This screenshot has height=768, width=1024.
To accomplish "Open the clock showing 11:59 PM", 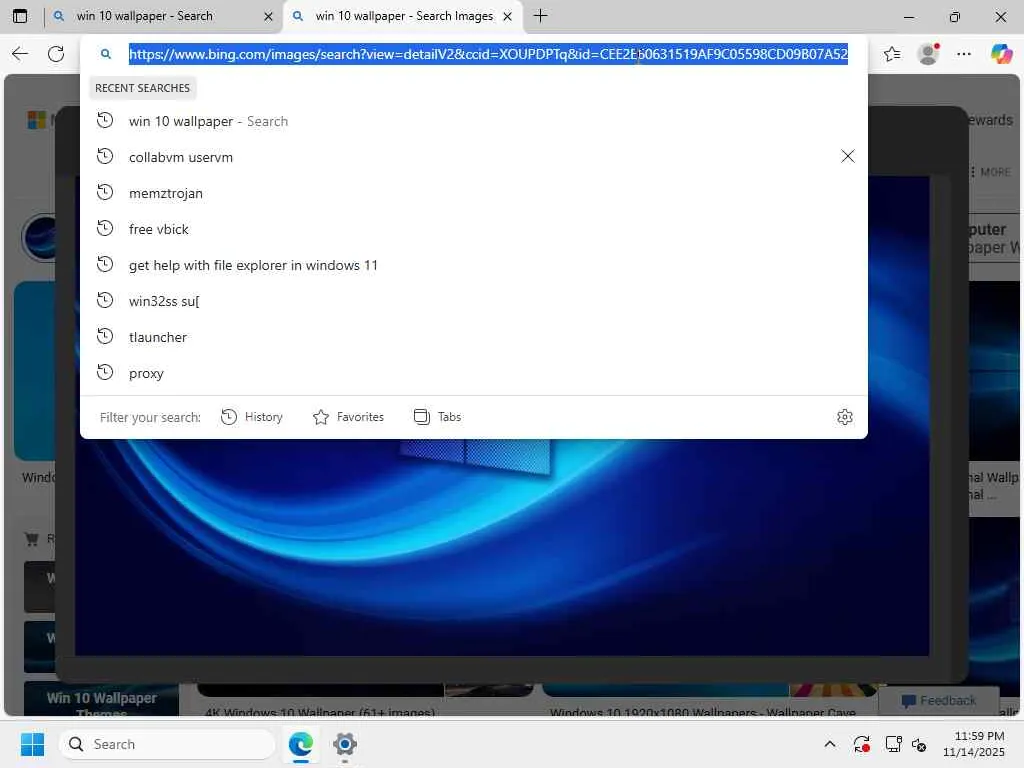I will 973,744.
